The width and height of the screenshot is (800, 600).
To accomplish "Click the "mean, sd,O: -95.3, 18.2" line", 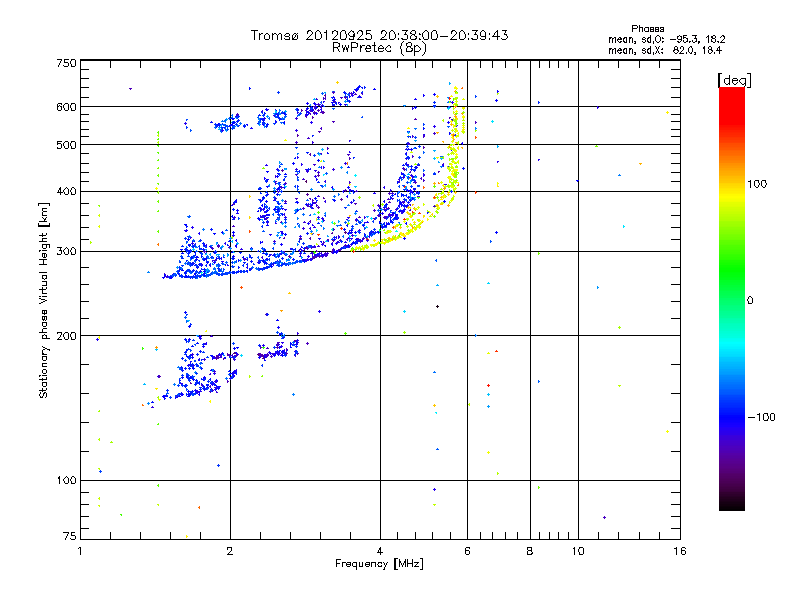I will (666, 39).
